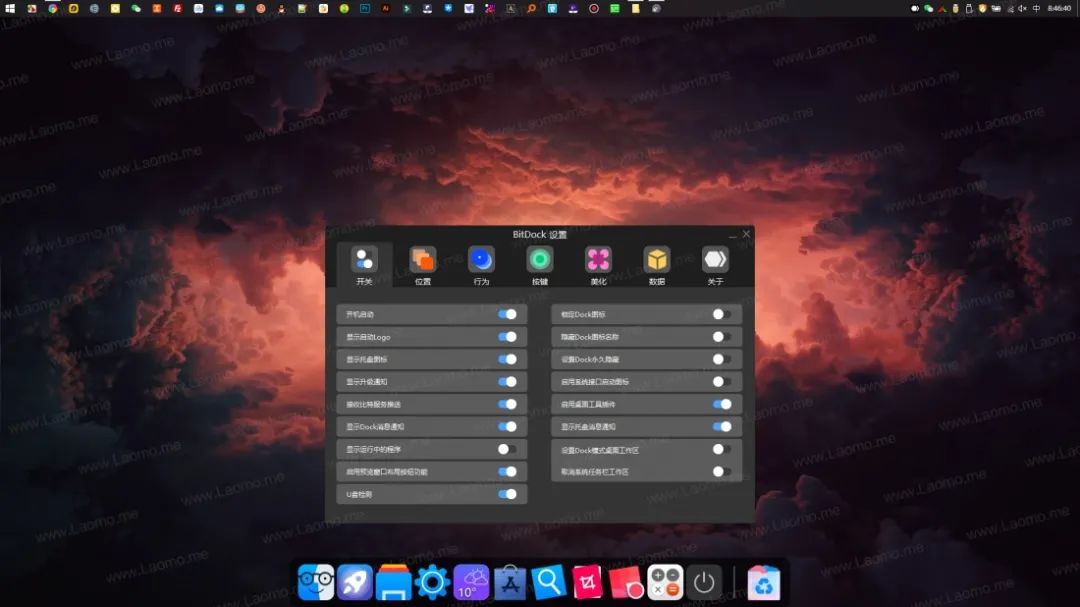Click the rocket launcher icon in the dock
This screenshot has width=1080, height=607.
pyautogui.click(x=355, y=580)
